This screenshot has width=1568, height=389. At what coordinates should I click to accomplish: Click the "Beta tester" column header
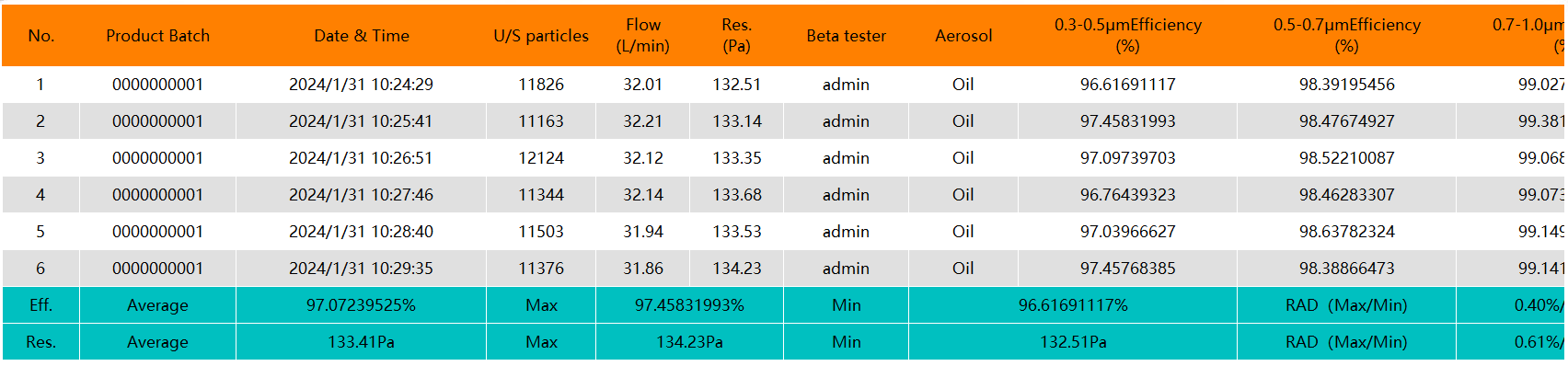tap(846, 36)
